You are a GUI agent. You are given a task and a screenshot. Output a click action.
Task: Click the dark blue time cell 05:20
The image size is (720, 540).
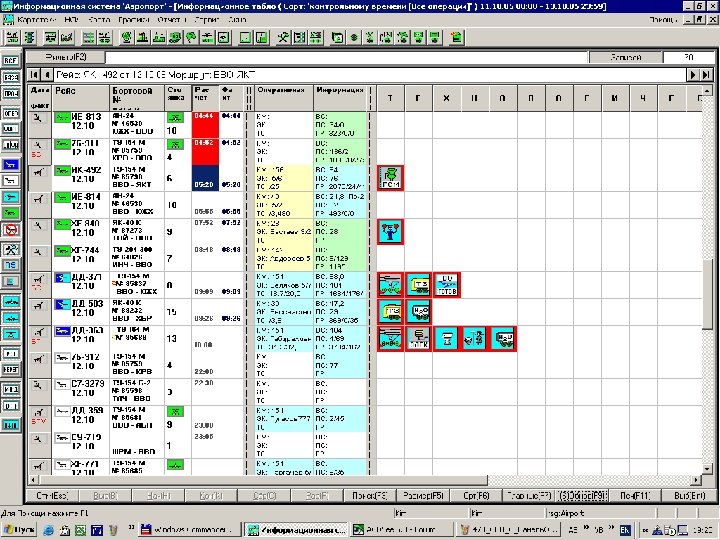pyautogui.click(x=205, y=178)
